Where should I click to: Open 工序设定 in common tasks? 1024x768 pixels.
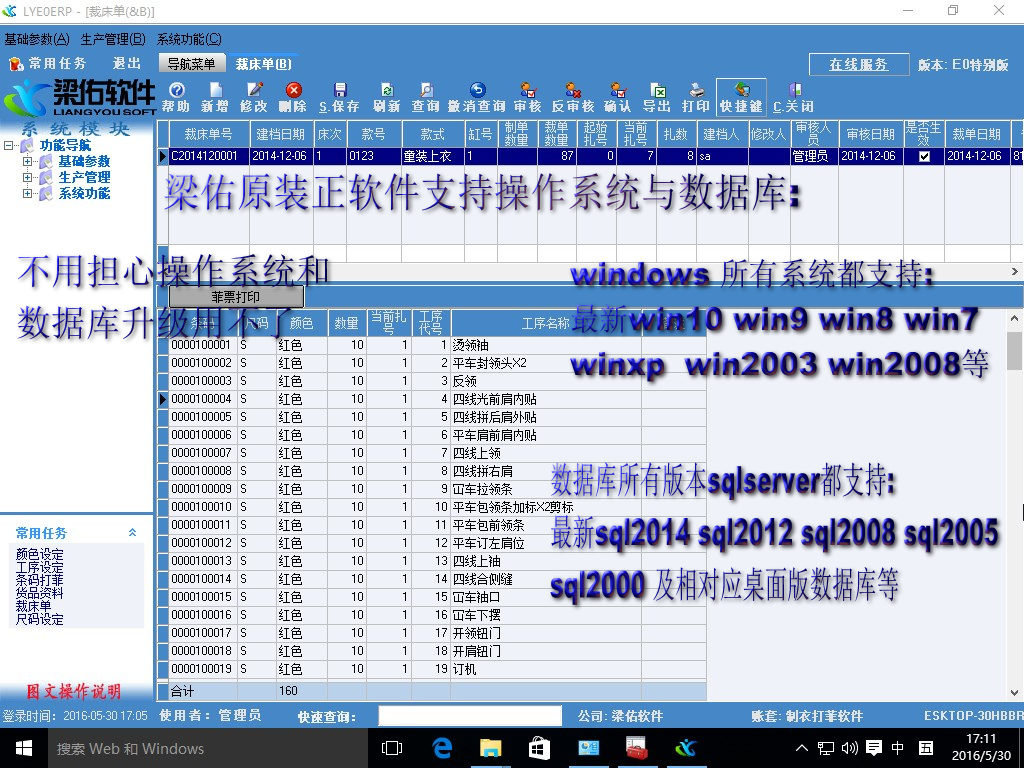(x=40, y=568)
